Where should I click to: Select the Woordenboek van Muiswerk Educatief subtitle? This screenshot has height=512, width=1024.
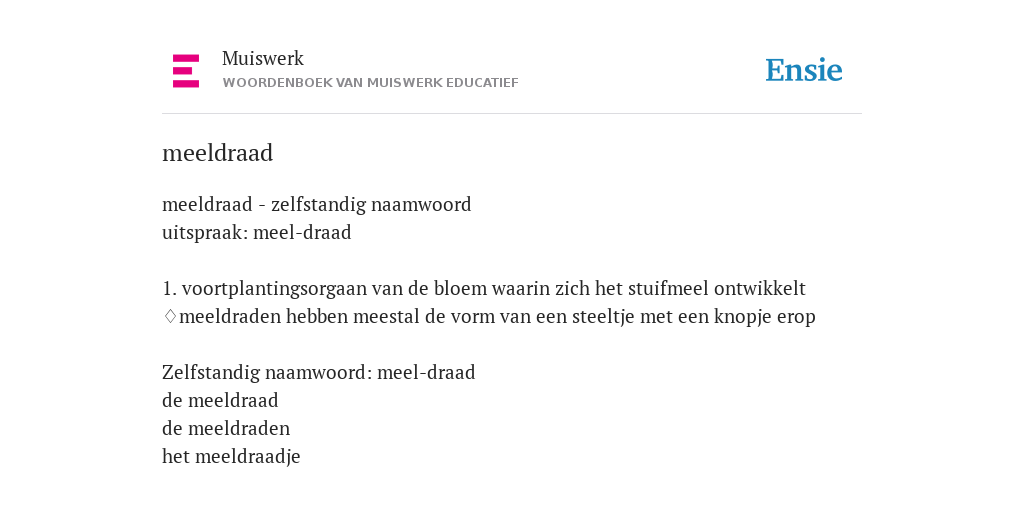370,83
